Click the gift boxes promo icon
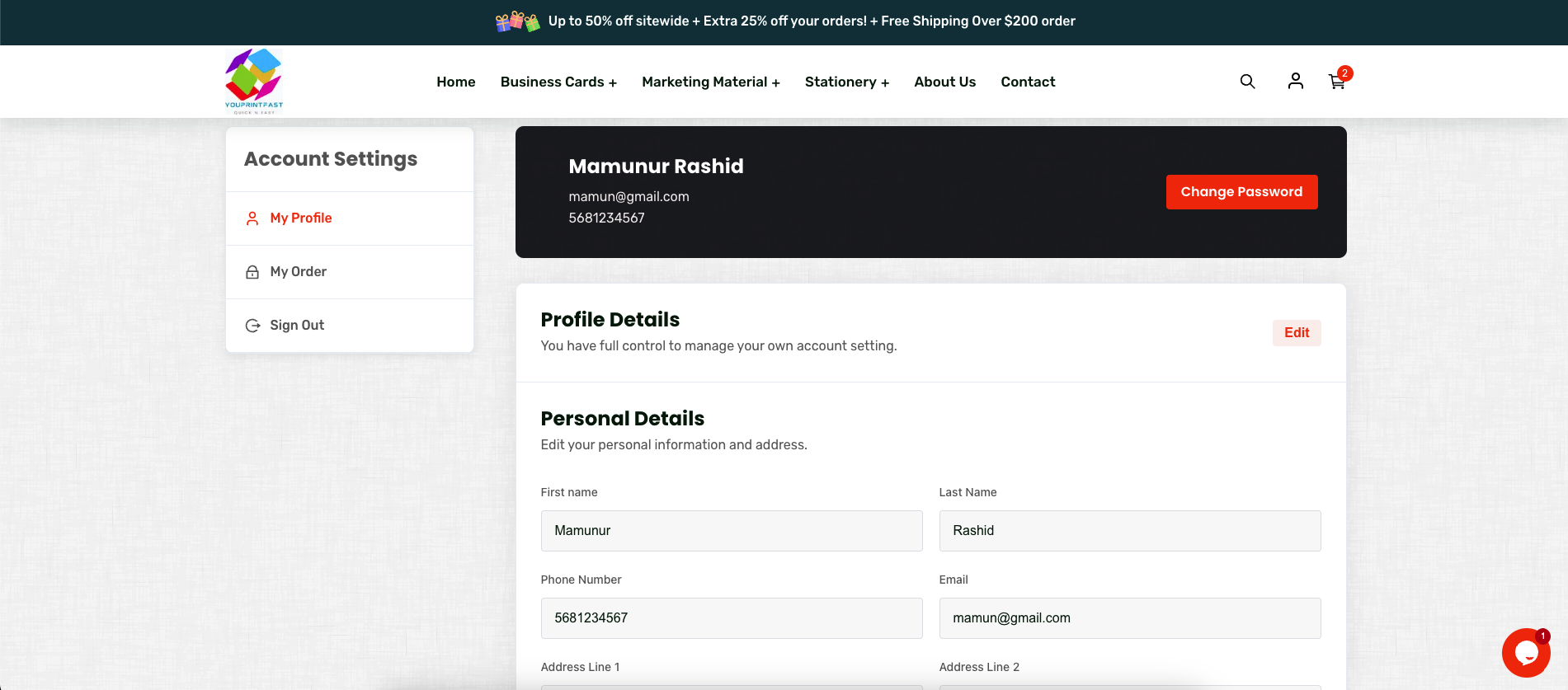This screenshot has width=1568, height=690. pyautogui.click(x=517, y=21)
